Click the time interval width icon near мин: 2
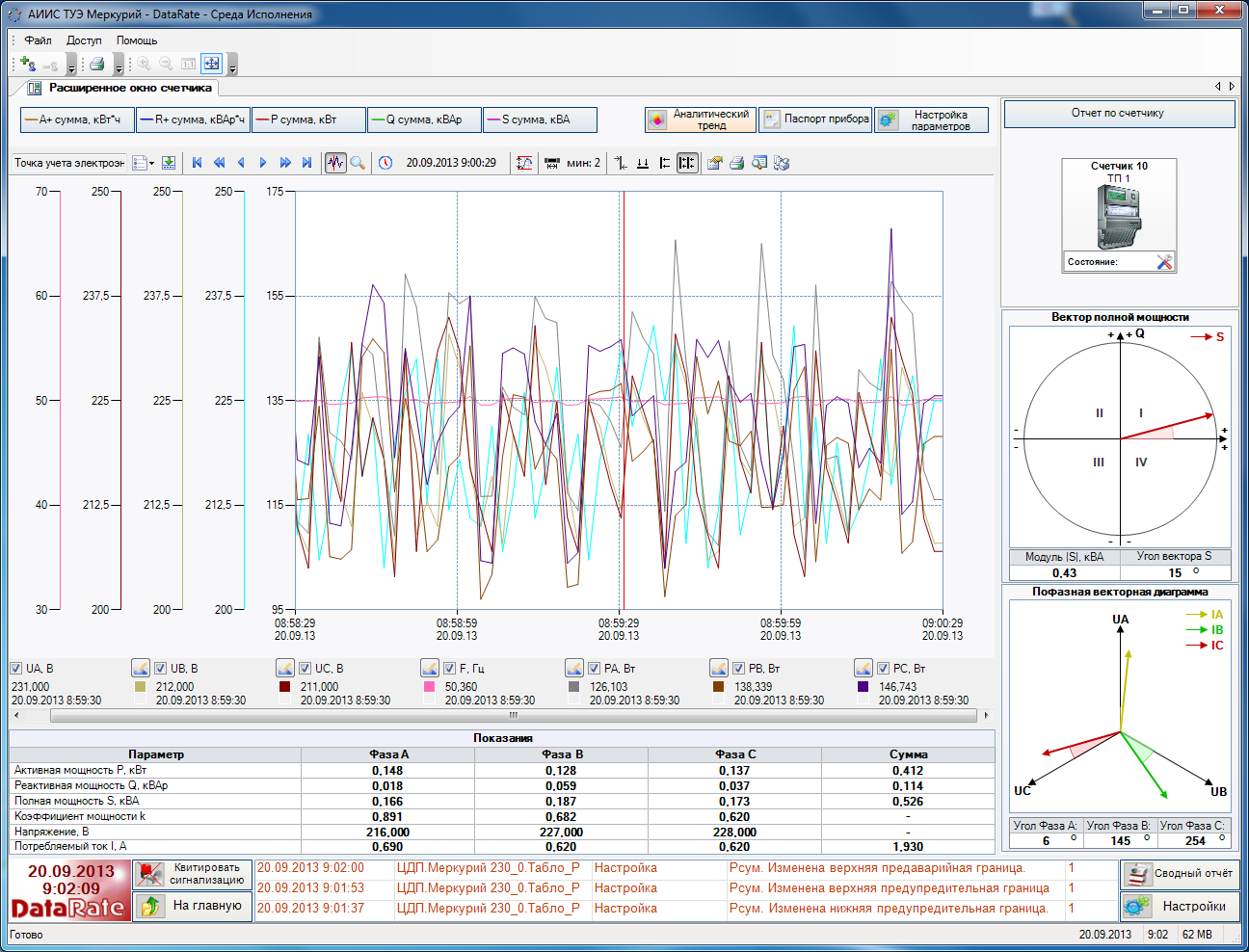Image resolution: width=1249 pixels, height=952 pixels. click(x=552, y=163)
